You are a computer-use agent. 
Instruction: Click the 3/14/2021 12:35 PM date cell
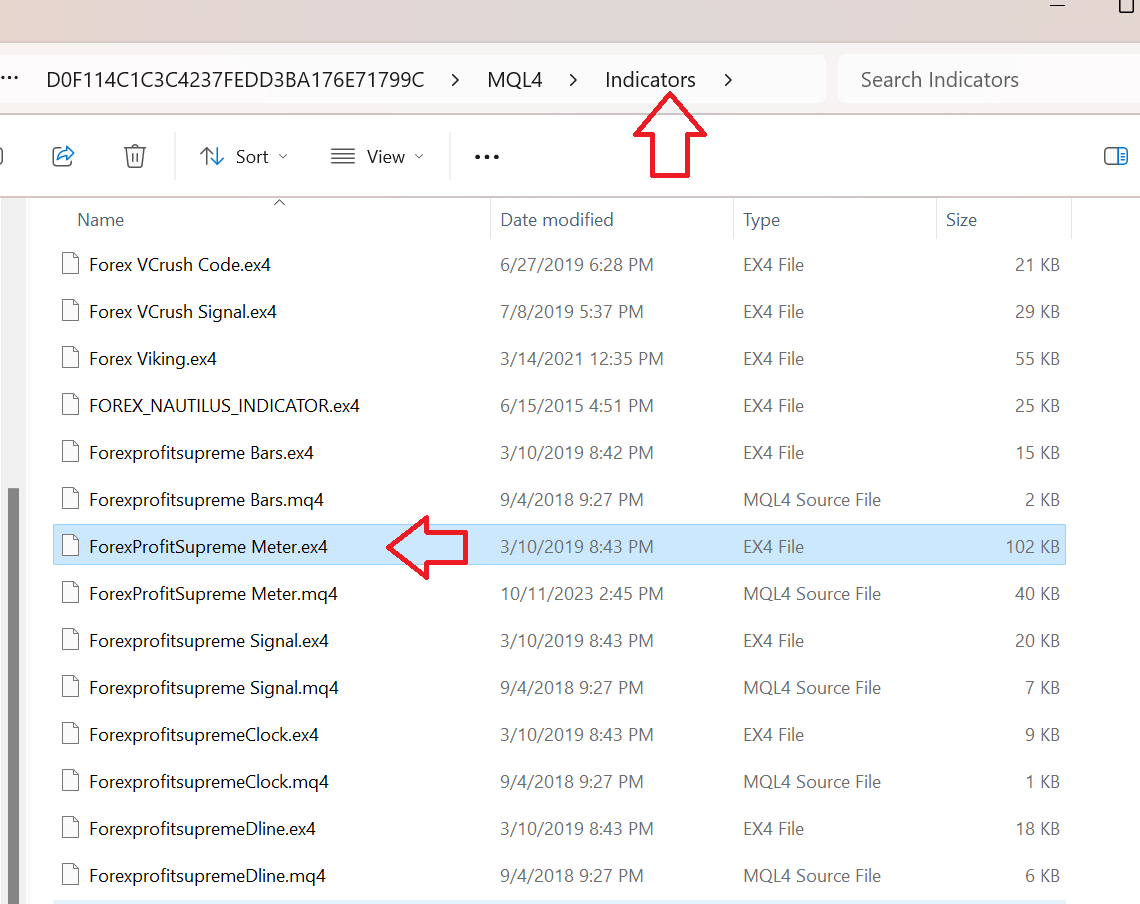pos(582,359)
